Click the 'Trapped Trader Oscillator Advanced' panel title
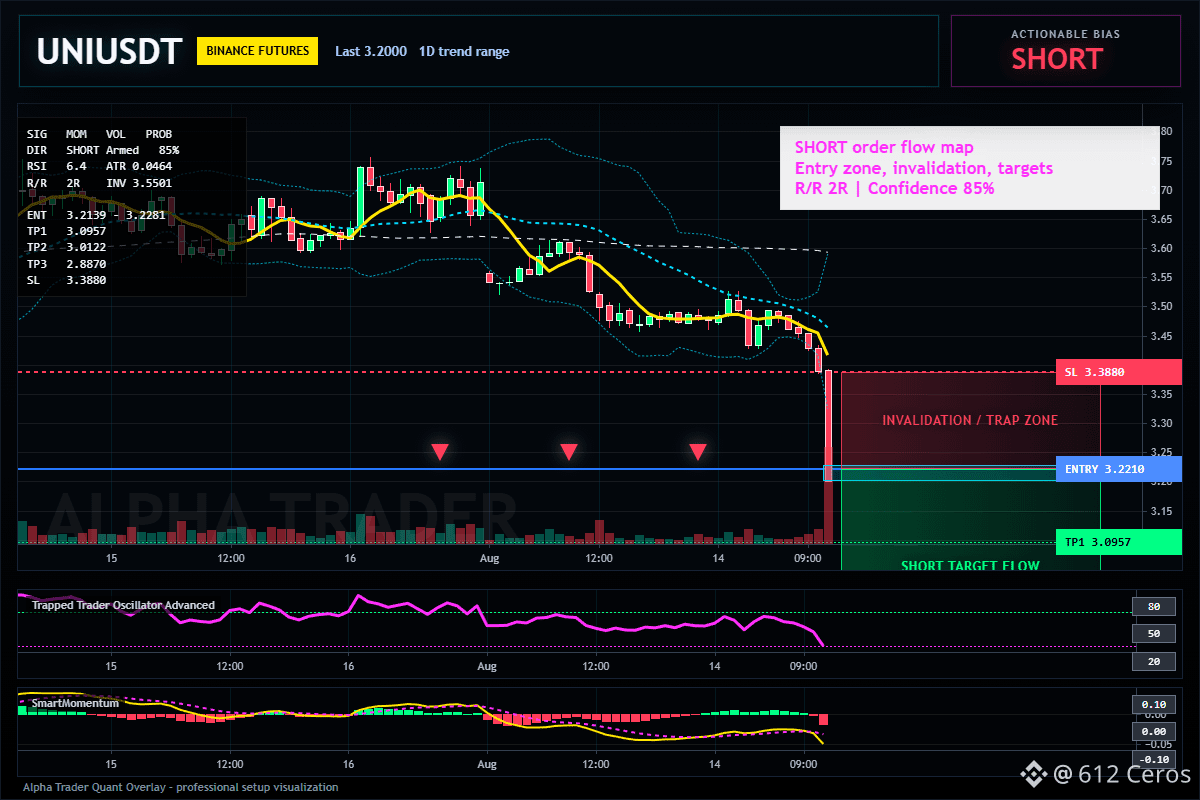 pos(123,605)
